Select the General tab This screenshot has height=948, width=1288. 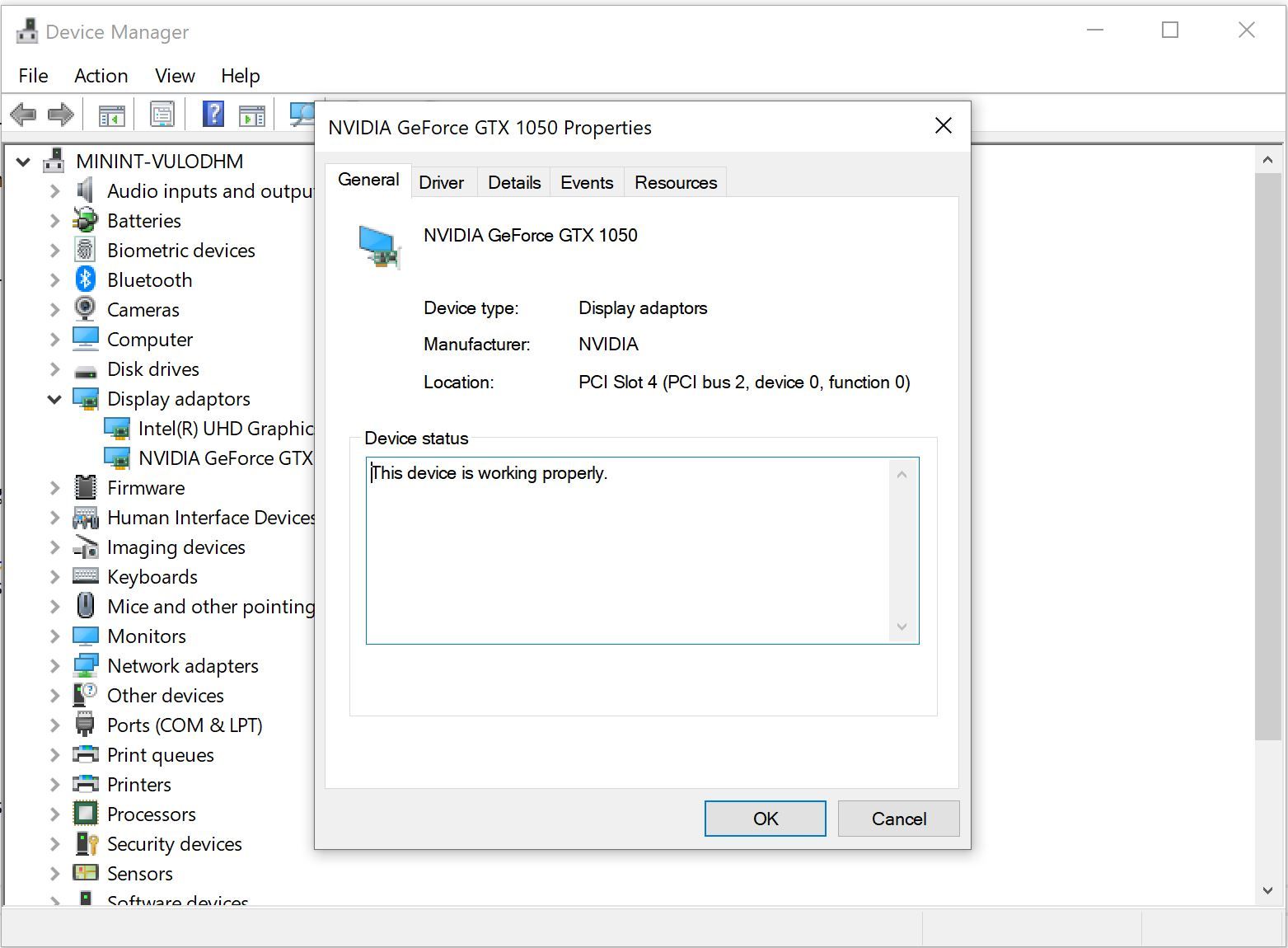(x=368, y=180)
